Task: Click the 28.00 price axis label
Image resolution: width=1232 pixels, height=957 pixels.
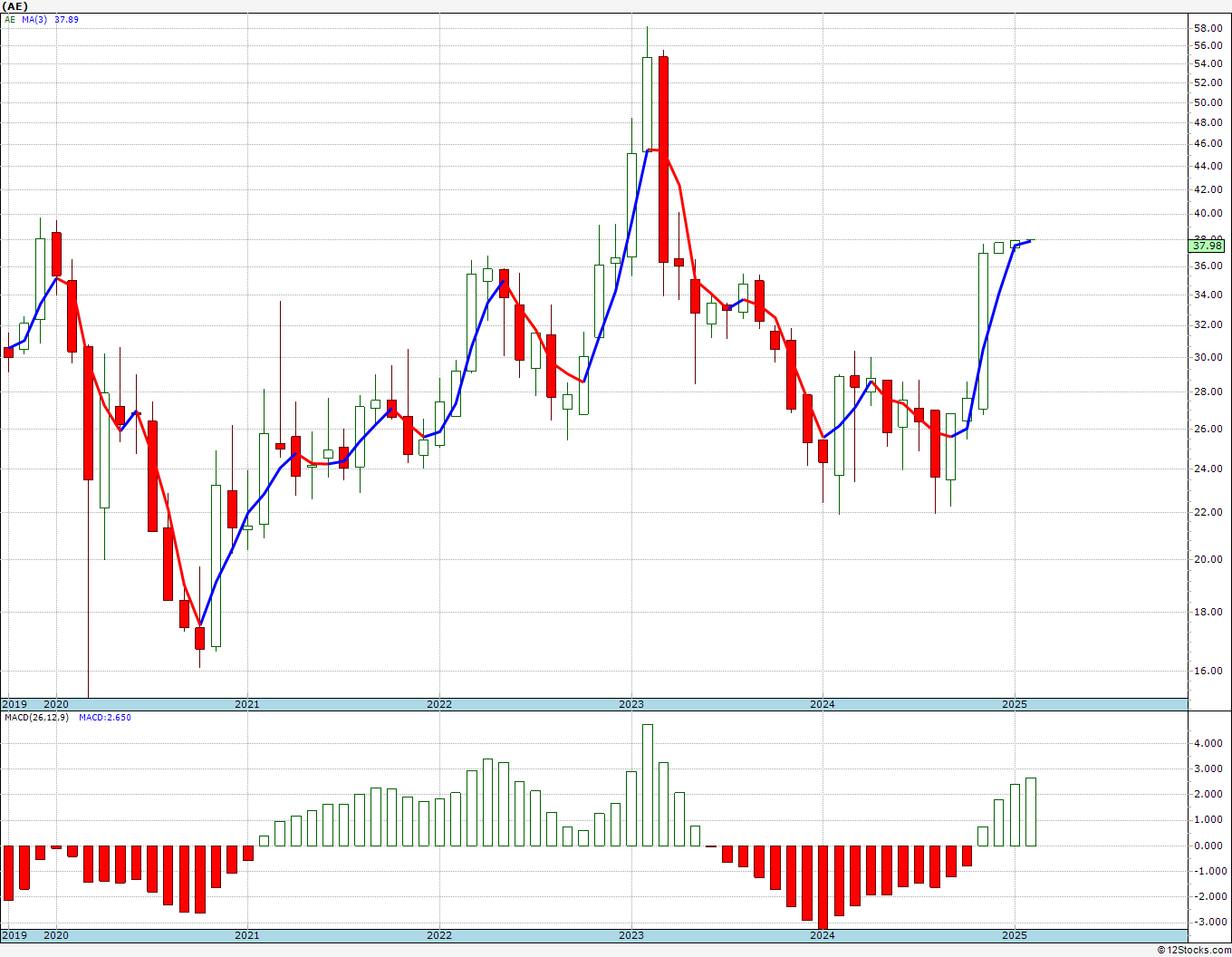Action: tap(1208, 391)
